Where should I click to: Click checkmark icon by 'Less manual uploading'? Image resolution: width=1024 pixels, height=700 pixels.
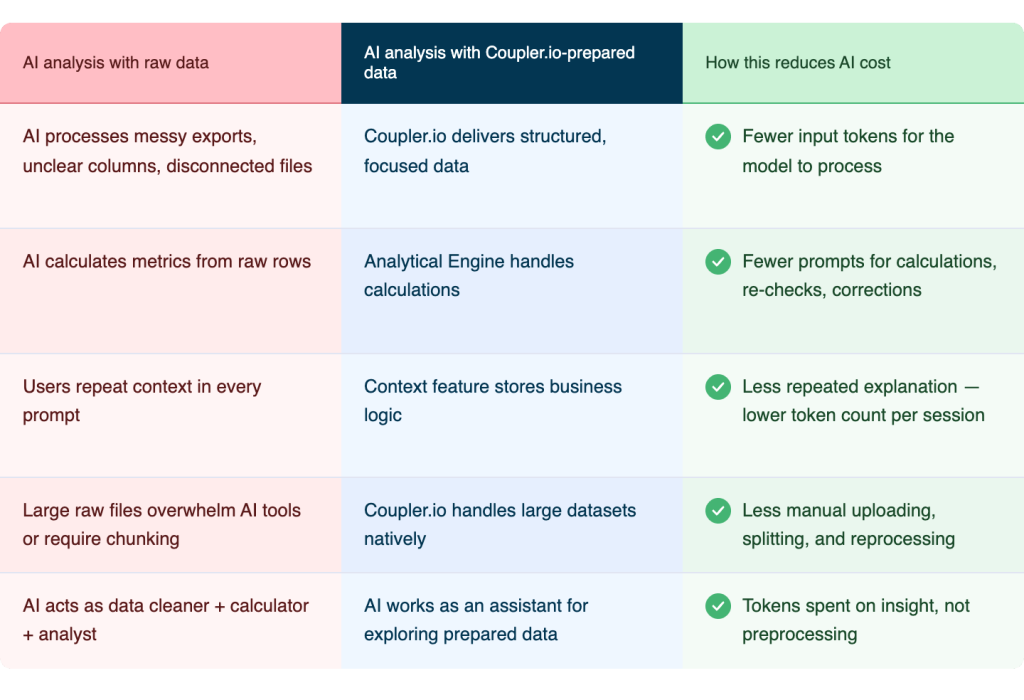[718, 511]
